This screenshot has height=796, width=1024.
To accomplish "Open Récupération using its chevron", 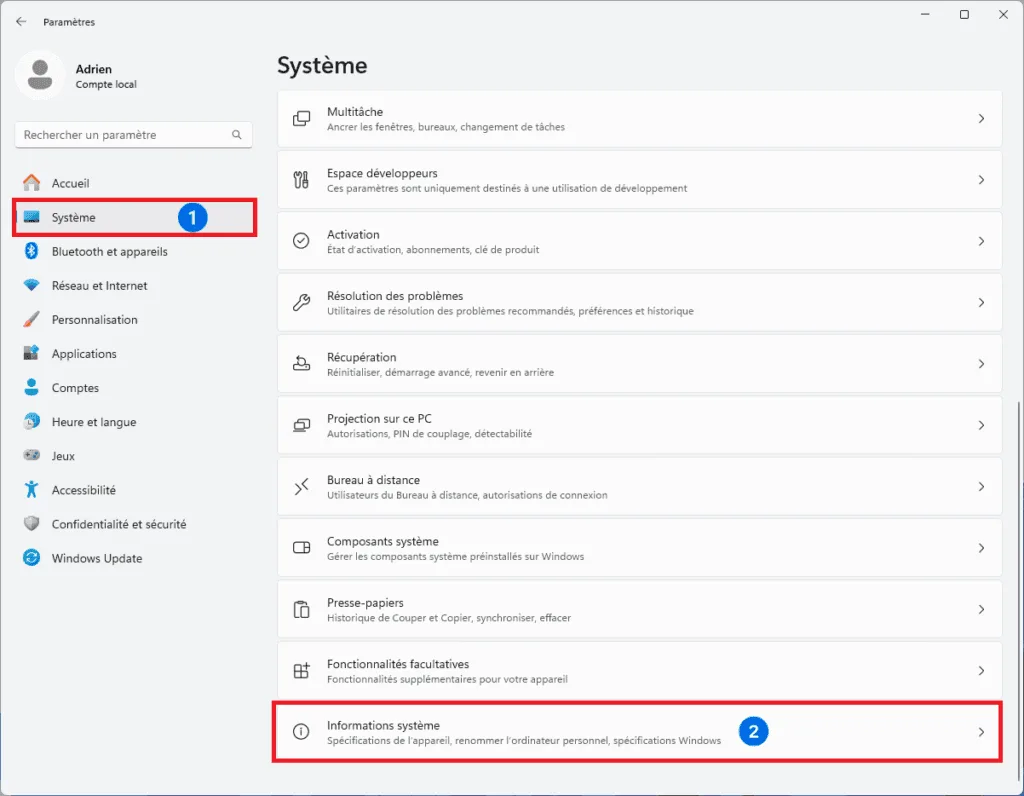I will click(x=981, y=364).
